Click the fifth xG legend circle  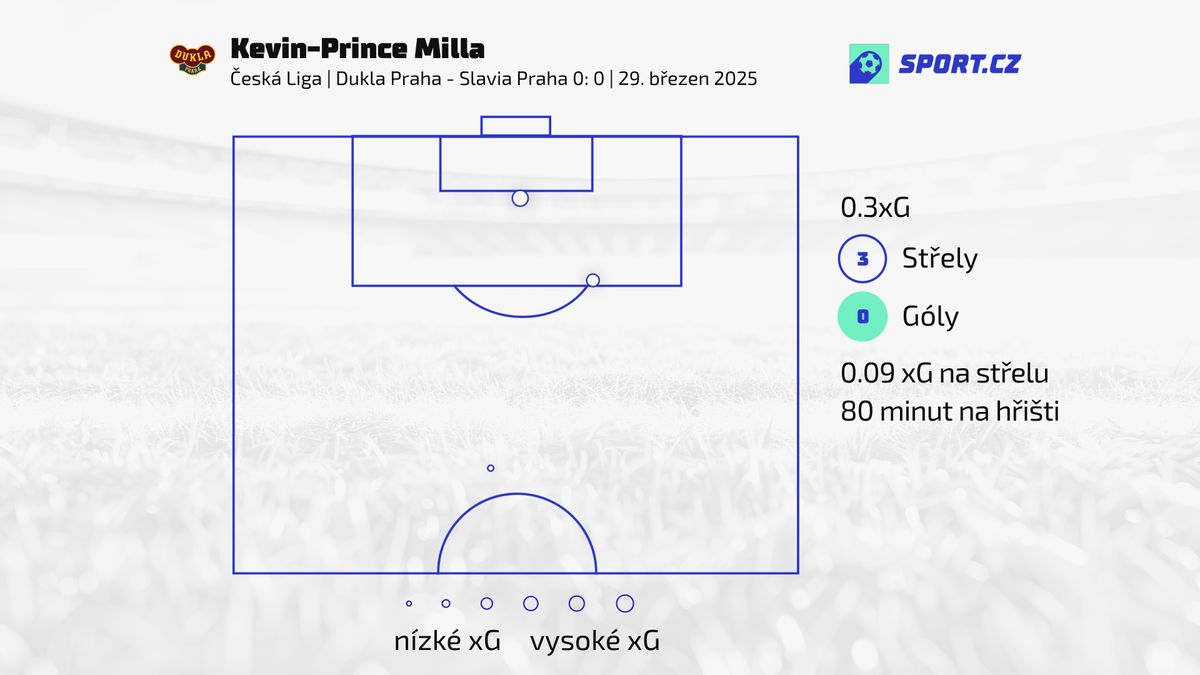(x=577, y=603)
